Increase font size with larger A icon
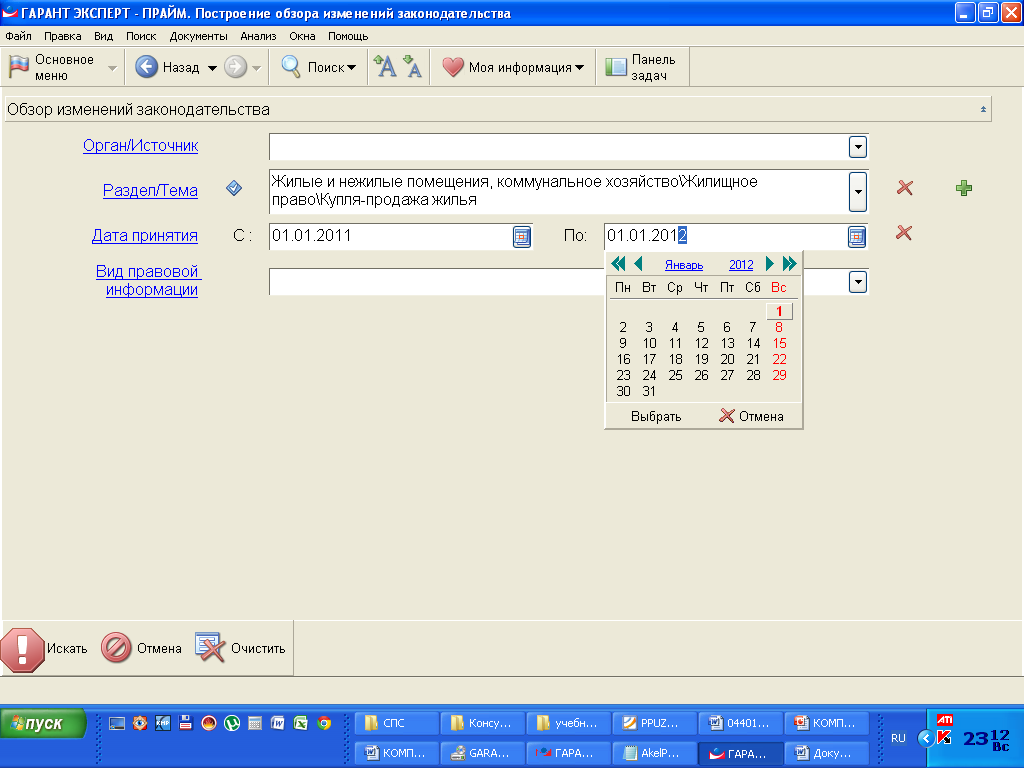This screenshot has height=768, width=1024. tap(385, 66)
